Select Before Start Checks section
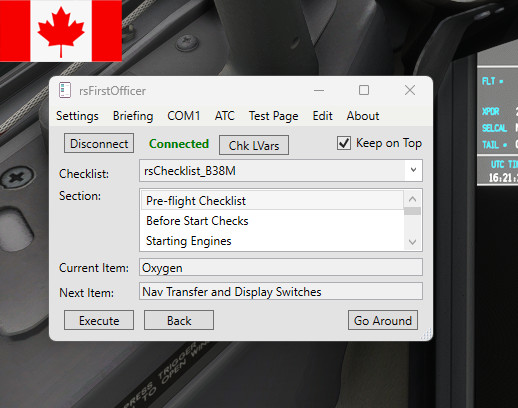The width and height of the screenshot is (518, 408). click(x=272, y=221)
